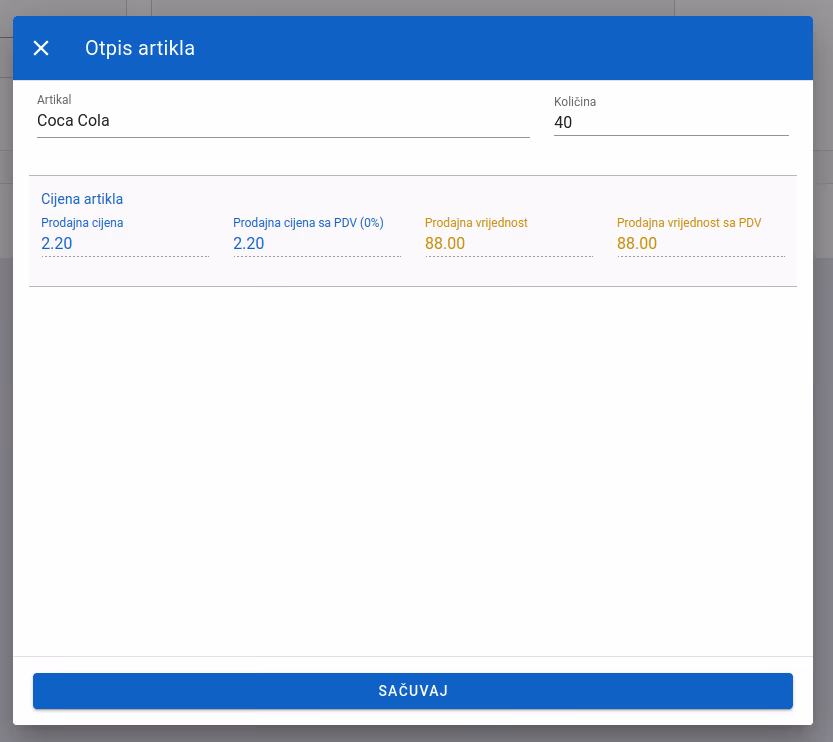Click the Artikal field label
The width and height of the screenshot is (833, 742).
tap(54, 99)
